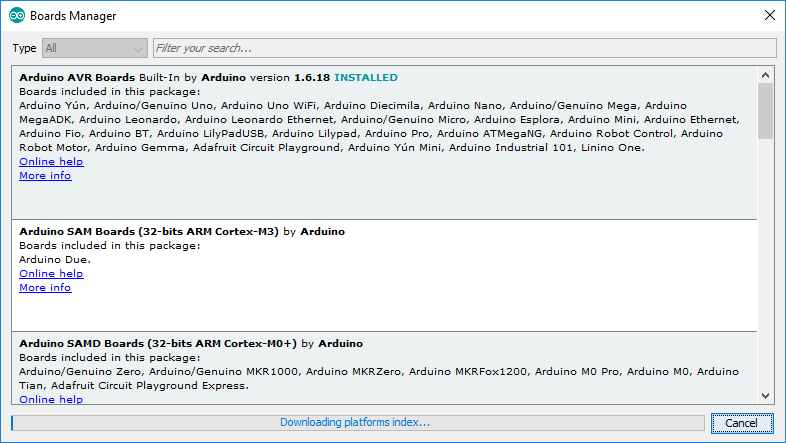Click the Boards Manager window title
The image size is (786, 443).
73,16
